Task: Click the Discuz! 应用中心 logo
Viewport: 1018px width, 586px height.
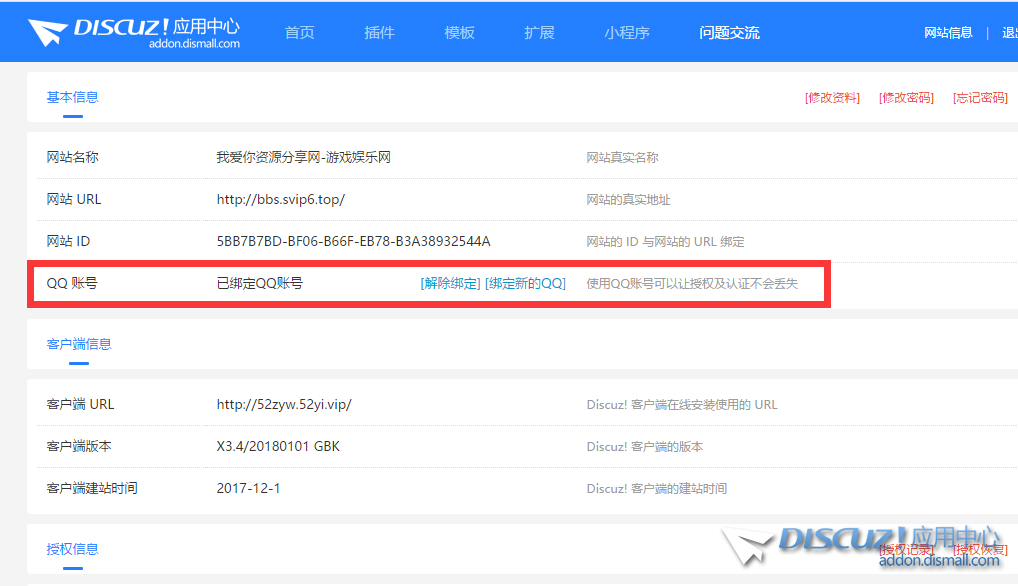Action: [x=134, y=32]
